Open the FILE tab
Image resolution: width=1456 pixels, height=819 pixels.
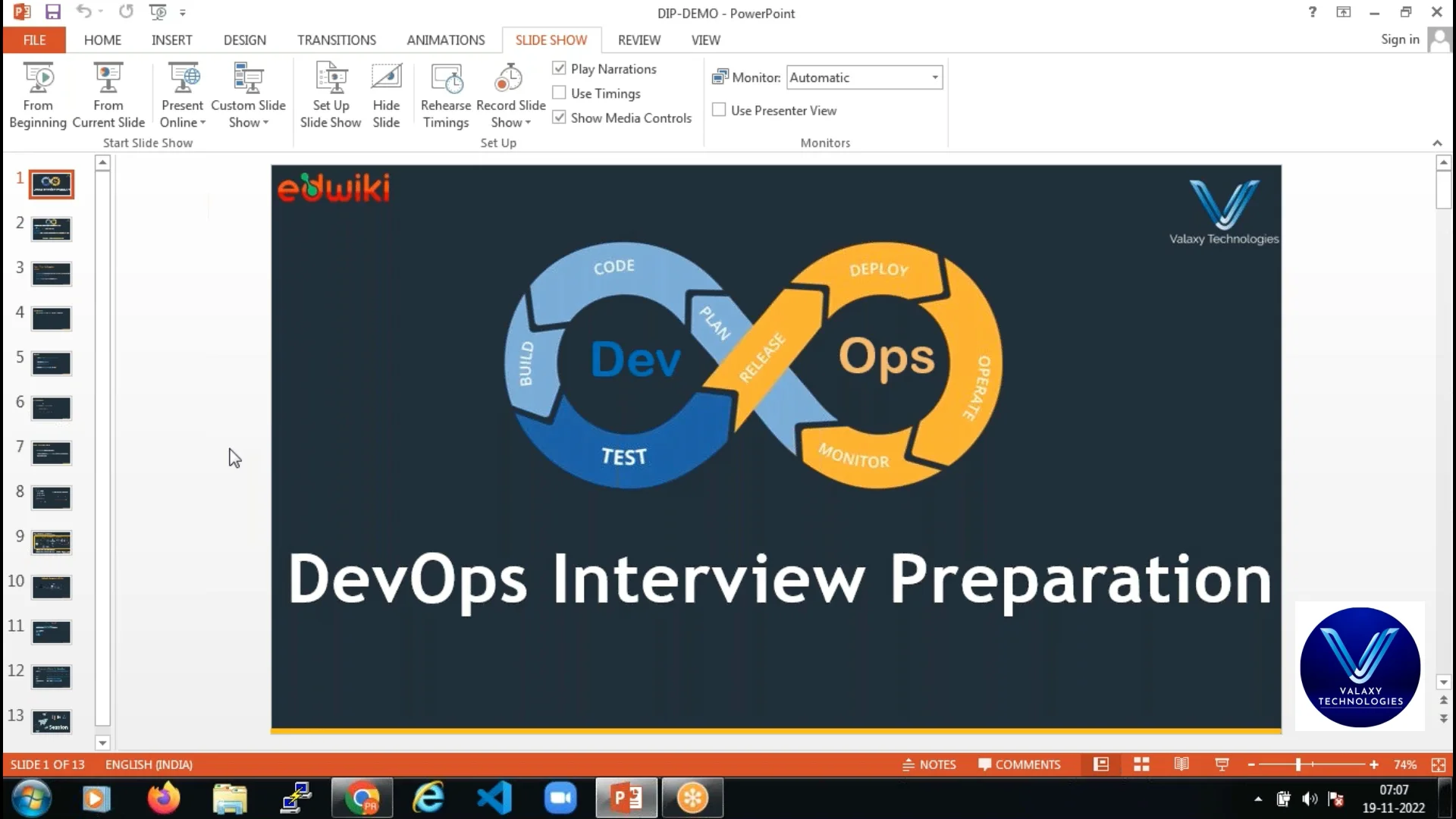(34, 40)
